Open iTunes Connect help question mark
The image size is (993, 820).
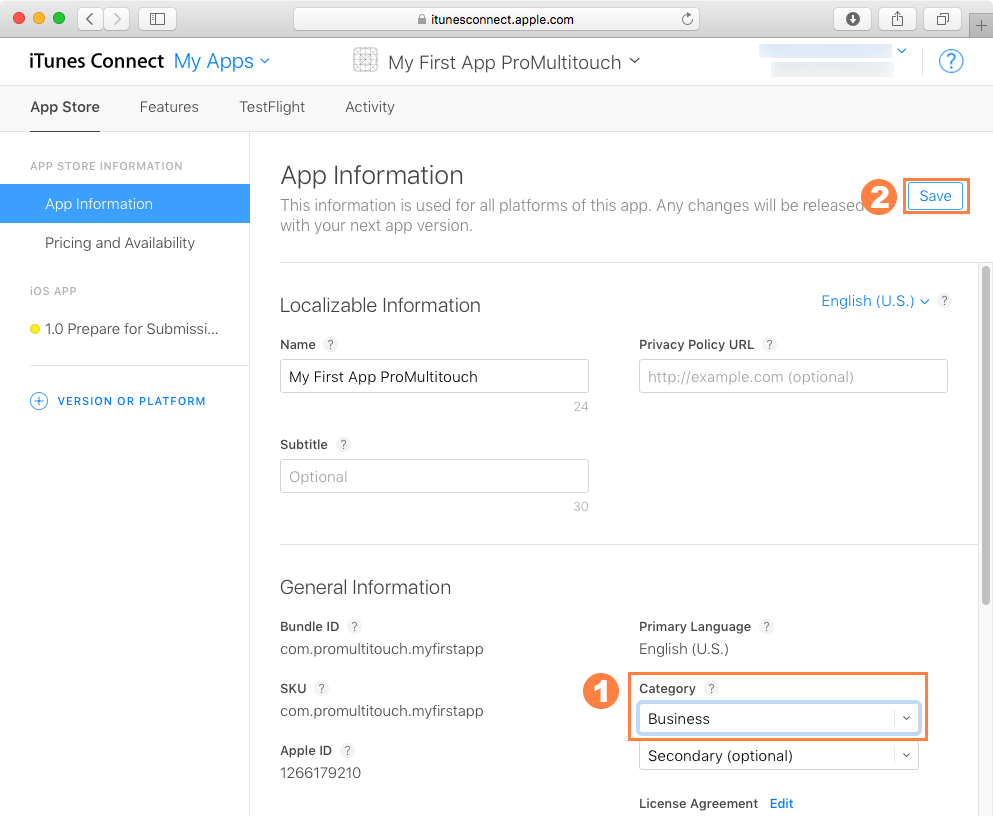click(x=951, y=61)
